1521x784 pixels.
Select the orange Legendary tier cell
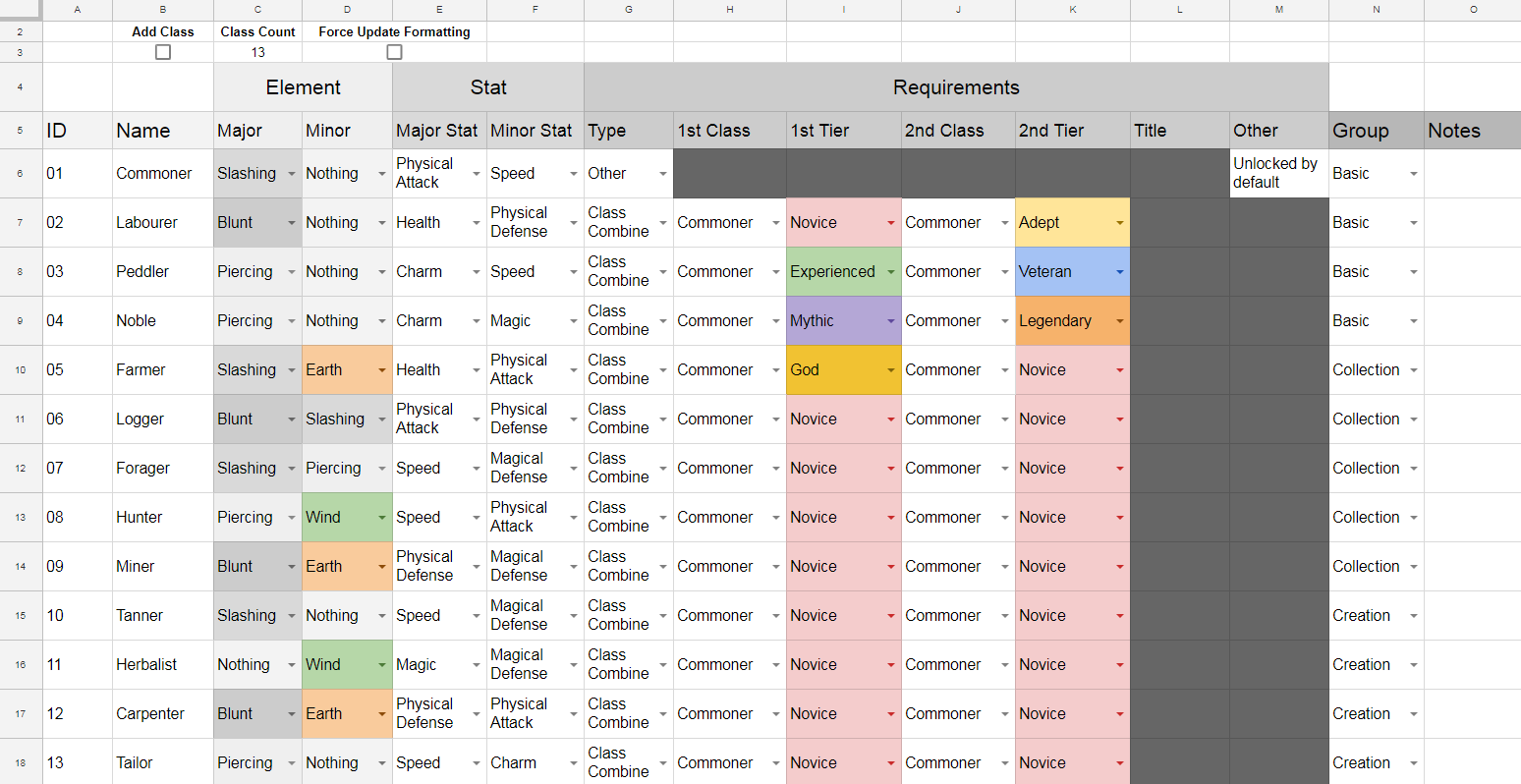click(x=1063, y=321)
